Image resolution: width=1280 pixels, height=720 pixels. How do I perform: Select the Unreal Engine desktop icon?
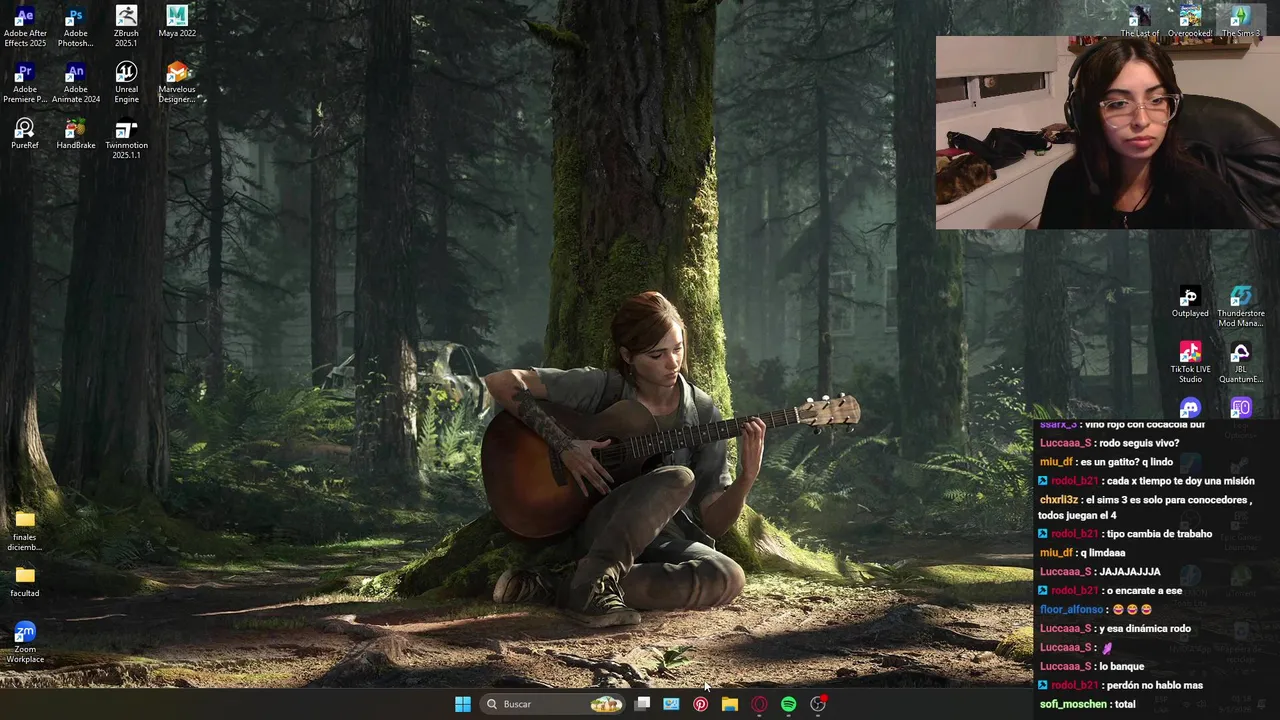pyautogui.click(x=126, y=83)
